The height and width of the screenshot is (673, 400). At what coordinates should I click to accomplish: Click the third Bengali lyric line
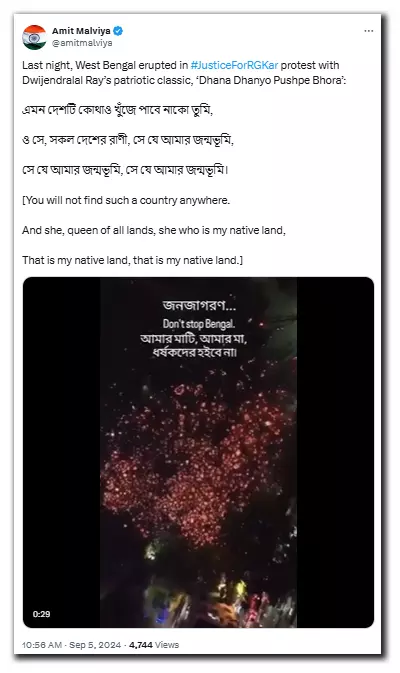tap(125, 170)
